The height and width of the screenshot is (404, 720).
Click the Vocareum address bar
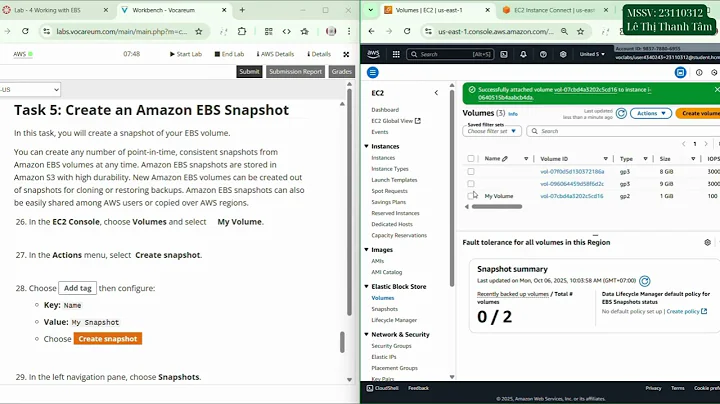tap(121, 32)
